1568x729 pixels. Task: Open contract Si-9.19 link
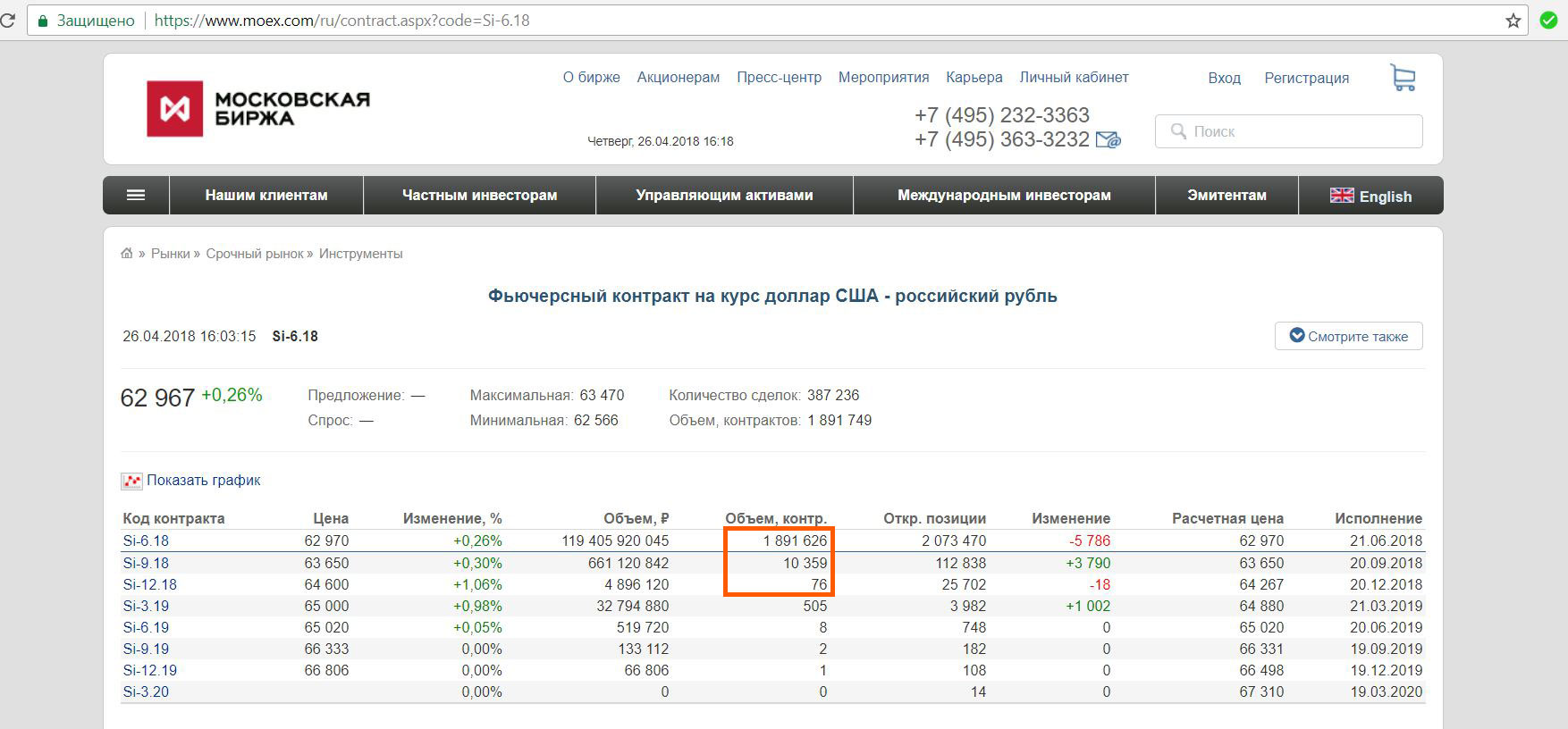pyautogui.click(x=146, y=649)
